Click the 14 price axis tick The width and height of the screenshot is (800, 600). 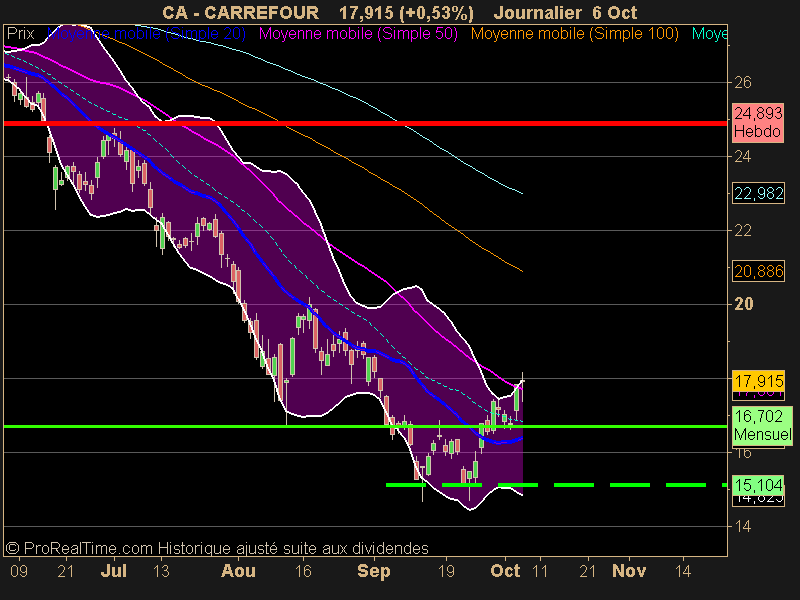point(743,526)
